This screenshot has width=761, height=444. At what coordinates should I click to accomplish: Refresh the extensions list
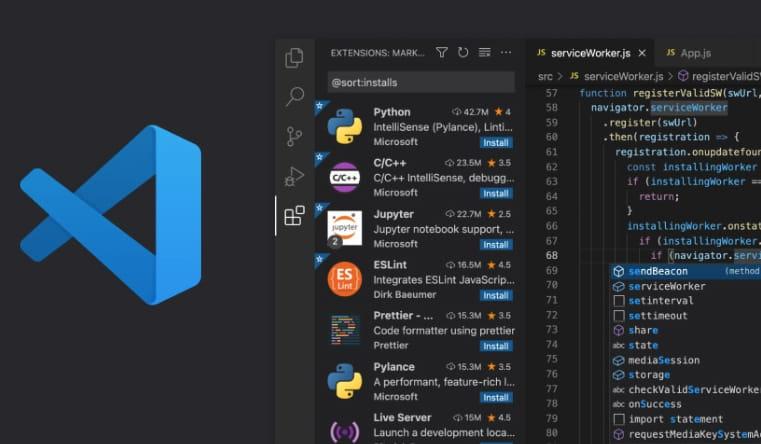463,52
